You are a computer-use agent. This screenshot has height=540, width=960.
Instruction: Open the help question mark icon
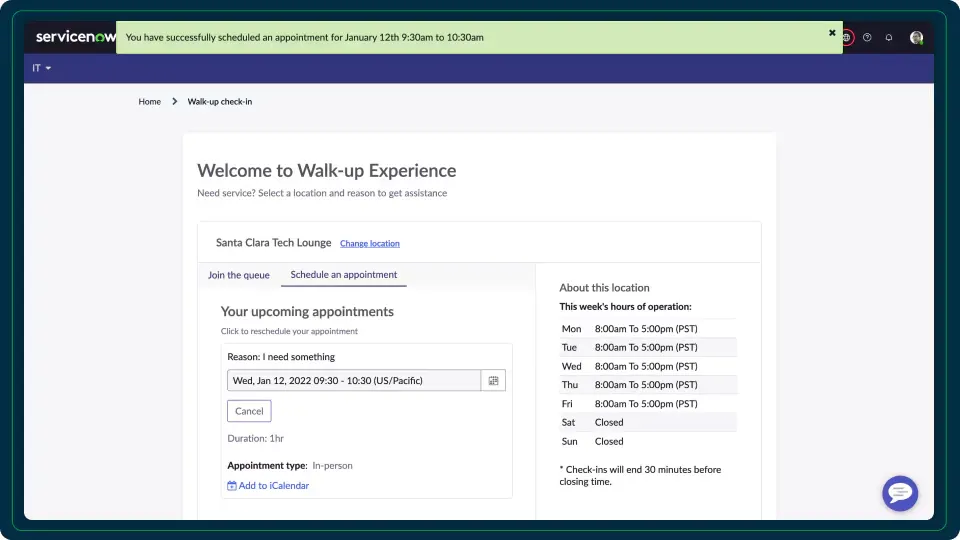[x=867, y=38]
